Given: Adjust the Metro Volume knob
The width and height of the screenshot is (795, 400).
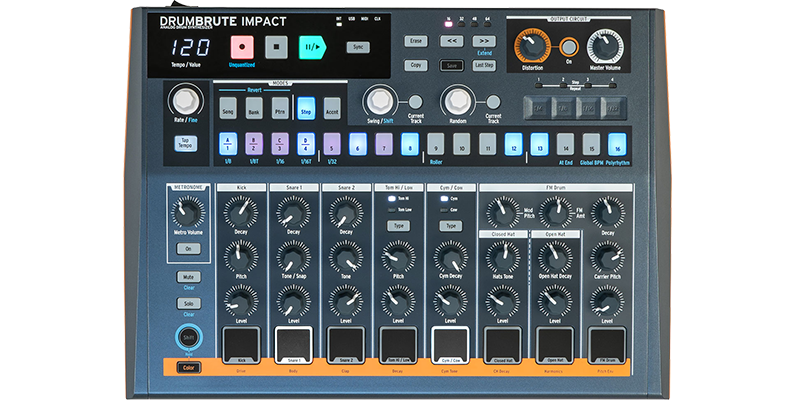Looking at the screenshot, I should click(x=188, y=212).
